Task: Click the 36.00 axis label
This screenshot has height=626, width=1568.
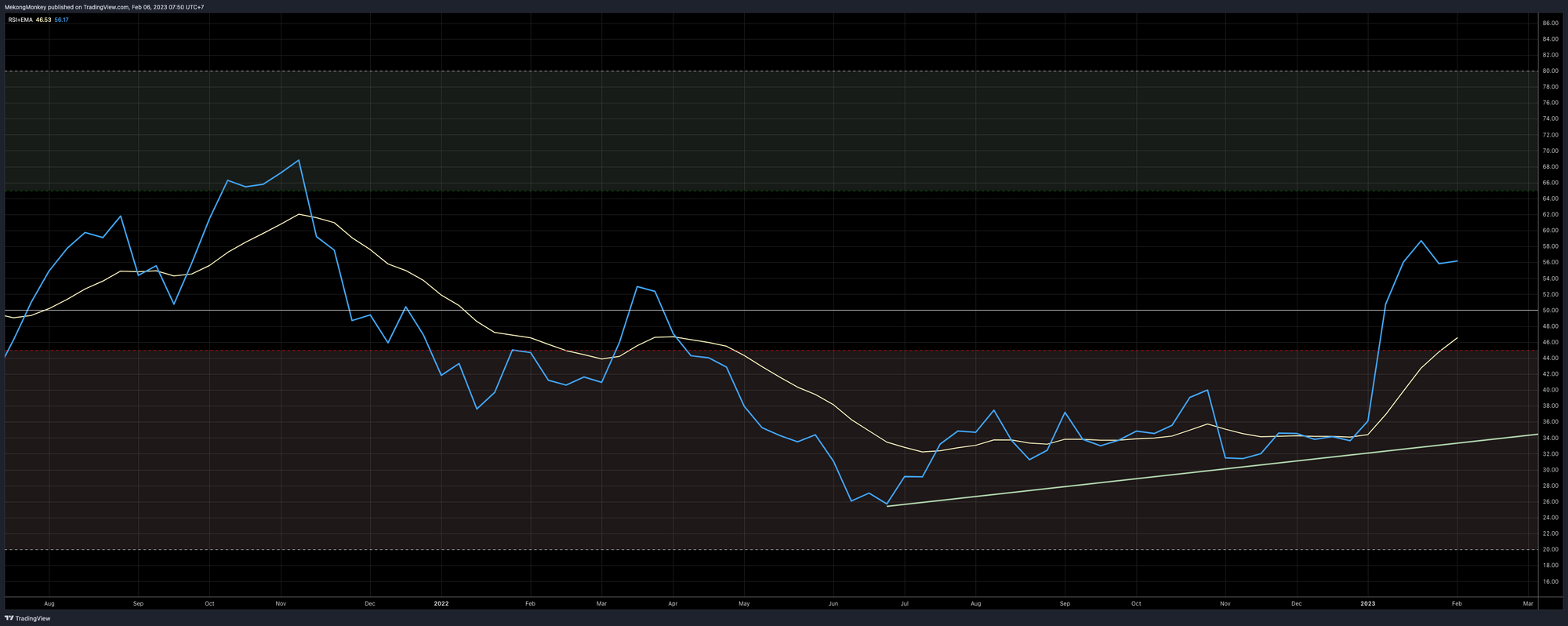Action: point(1550,422)
